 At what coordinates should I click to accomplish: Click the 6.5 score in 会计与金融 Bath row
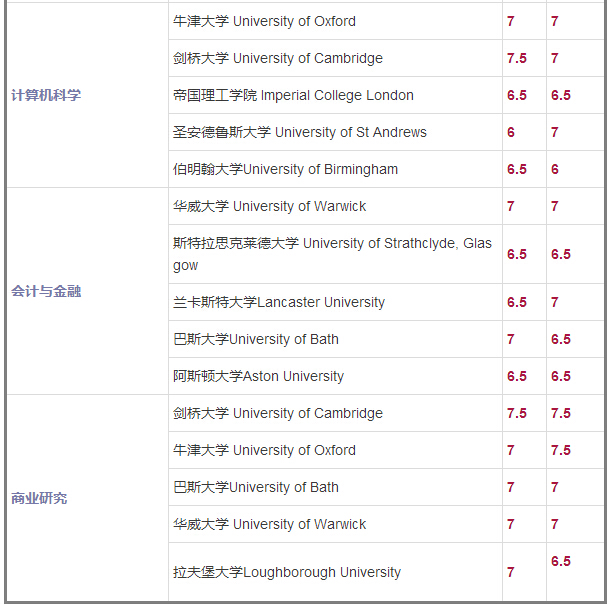pyautogui.click(x=561, y=339)
